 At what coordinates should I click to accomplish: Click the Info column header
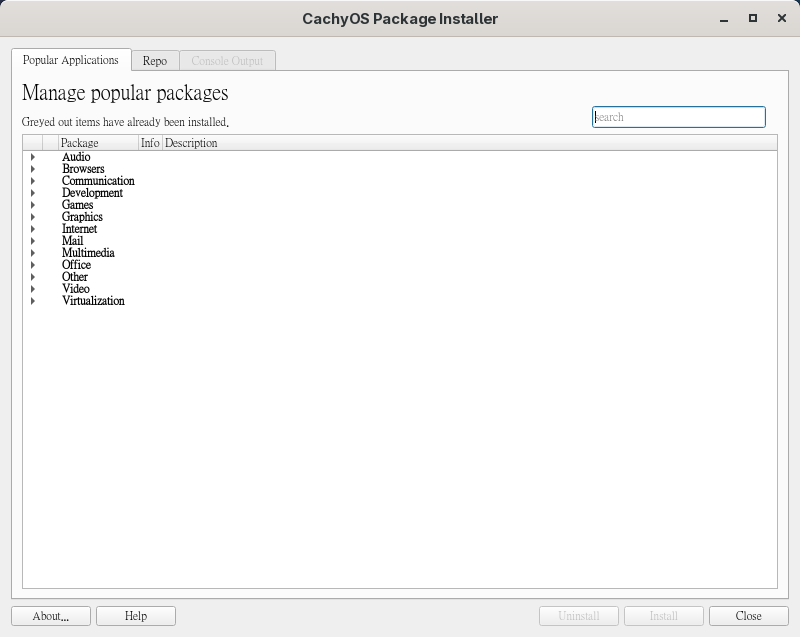[150, 143]
